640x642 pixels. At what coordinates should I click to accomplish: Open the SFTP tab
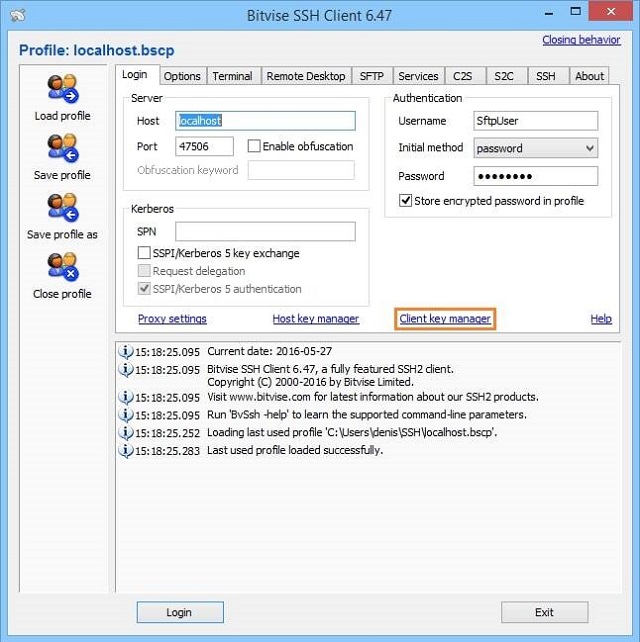(372, 76)
